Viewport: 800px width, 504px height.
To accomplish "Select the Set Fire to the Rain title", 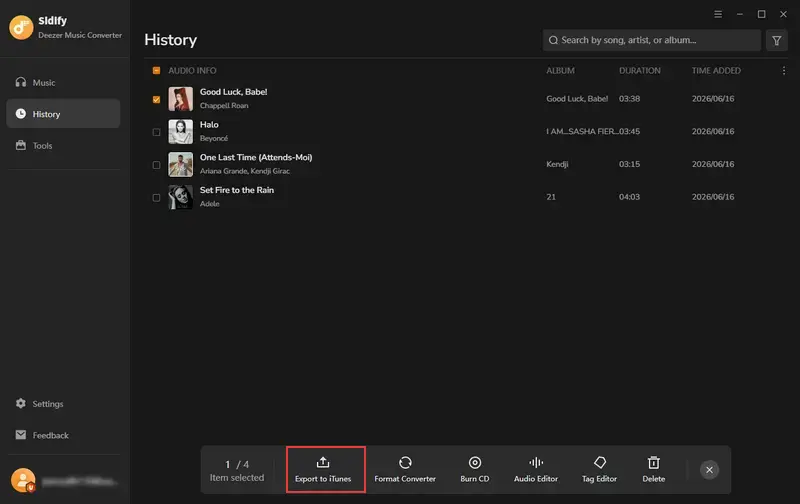I will (237, 190).
